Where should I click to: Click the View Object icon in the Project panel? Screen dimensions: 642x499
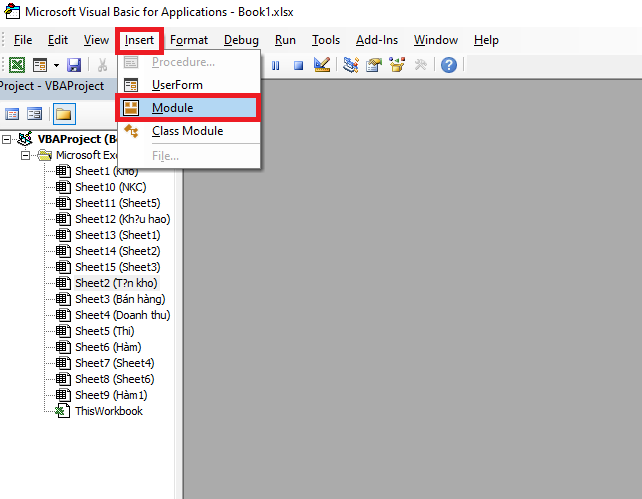tap(34, 114)
